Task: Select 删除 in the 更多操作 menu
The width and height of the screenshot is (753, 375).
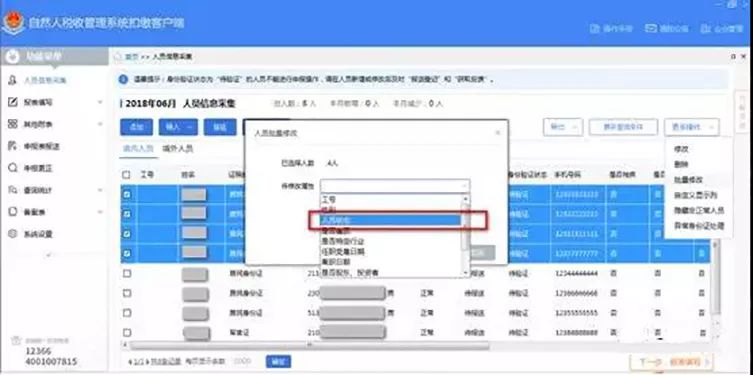Action: pyautogui.click(x=681, y=165)
